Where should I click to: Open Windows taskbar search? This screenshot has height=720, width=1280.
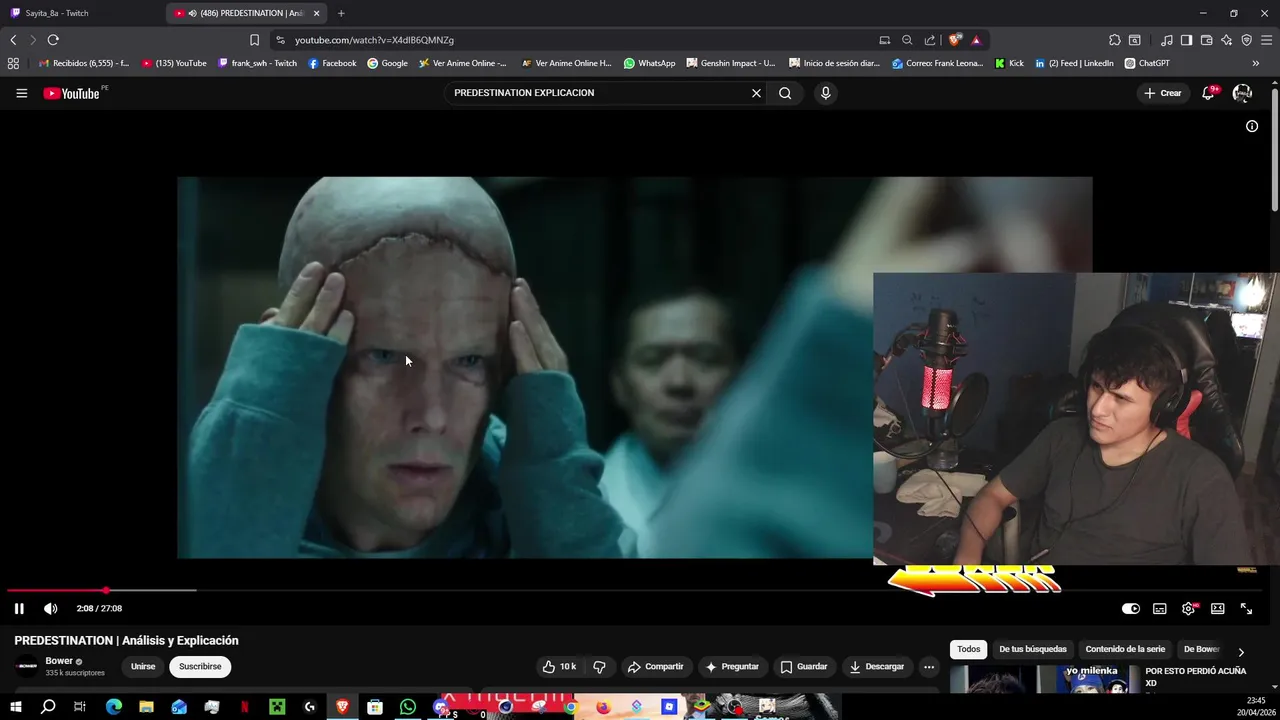tap(48, 707)
